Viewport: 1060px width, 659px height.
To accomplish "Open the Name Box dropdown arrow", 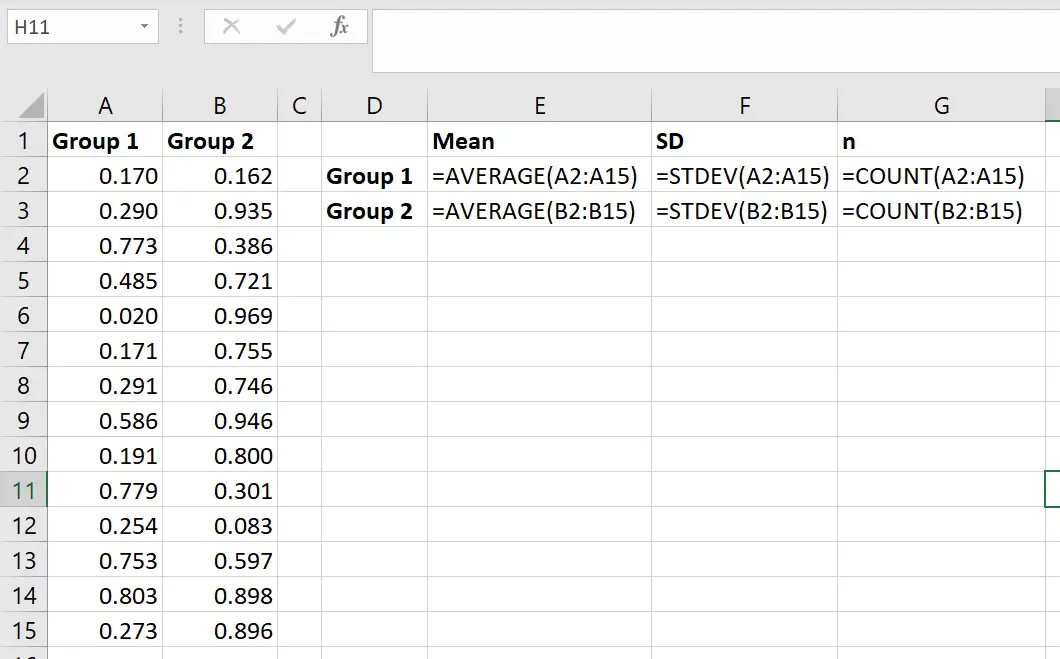I will click(146, 27).
